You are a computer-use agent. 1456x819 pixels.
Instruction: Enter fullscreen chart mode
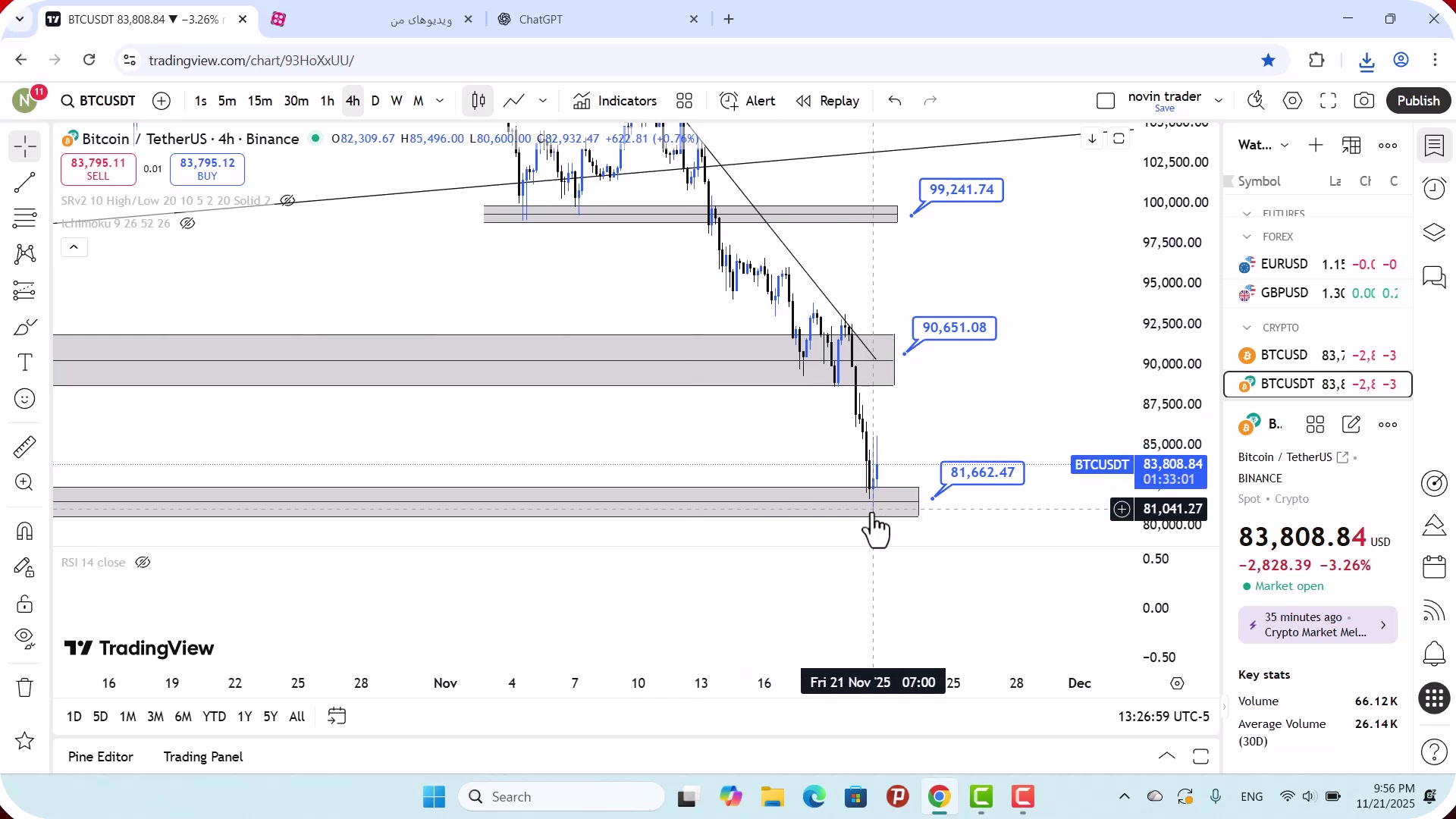point(1328,101)
